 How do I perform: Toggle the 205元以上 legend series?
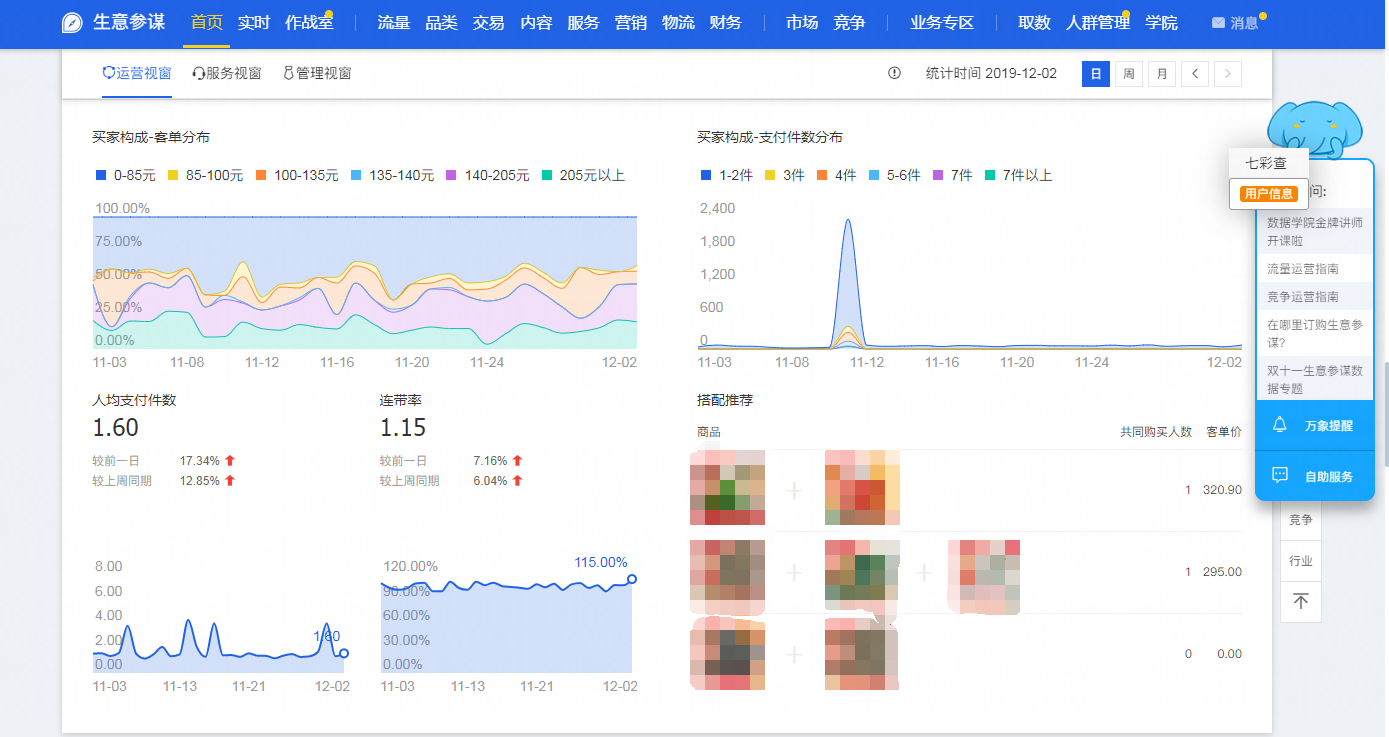[x=583, y=175]
